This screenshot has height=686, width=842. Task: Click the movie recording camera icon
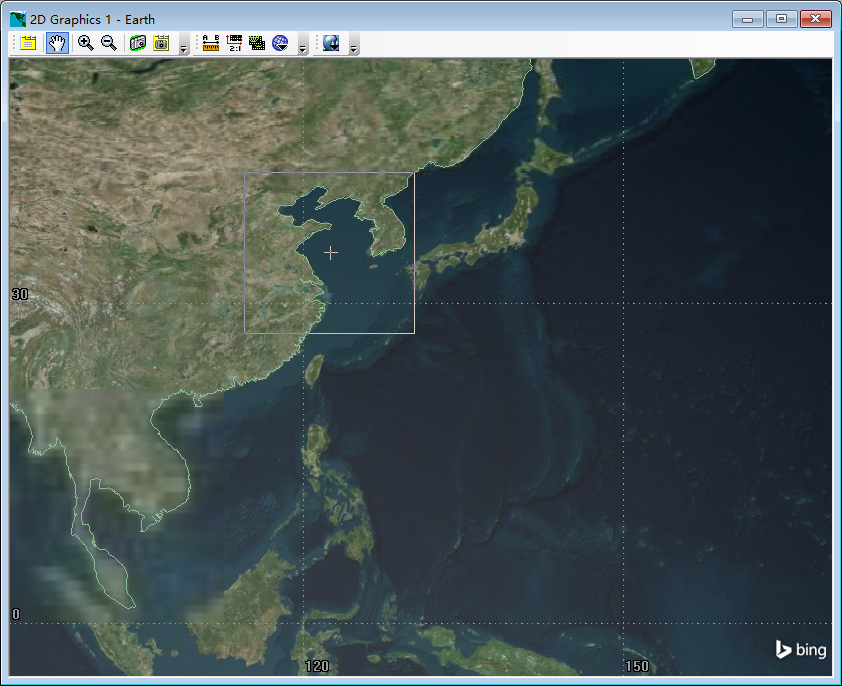click(136, 43)
